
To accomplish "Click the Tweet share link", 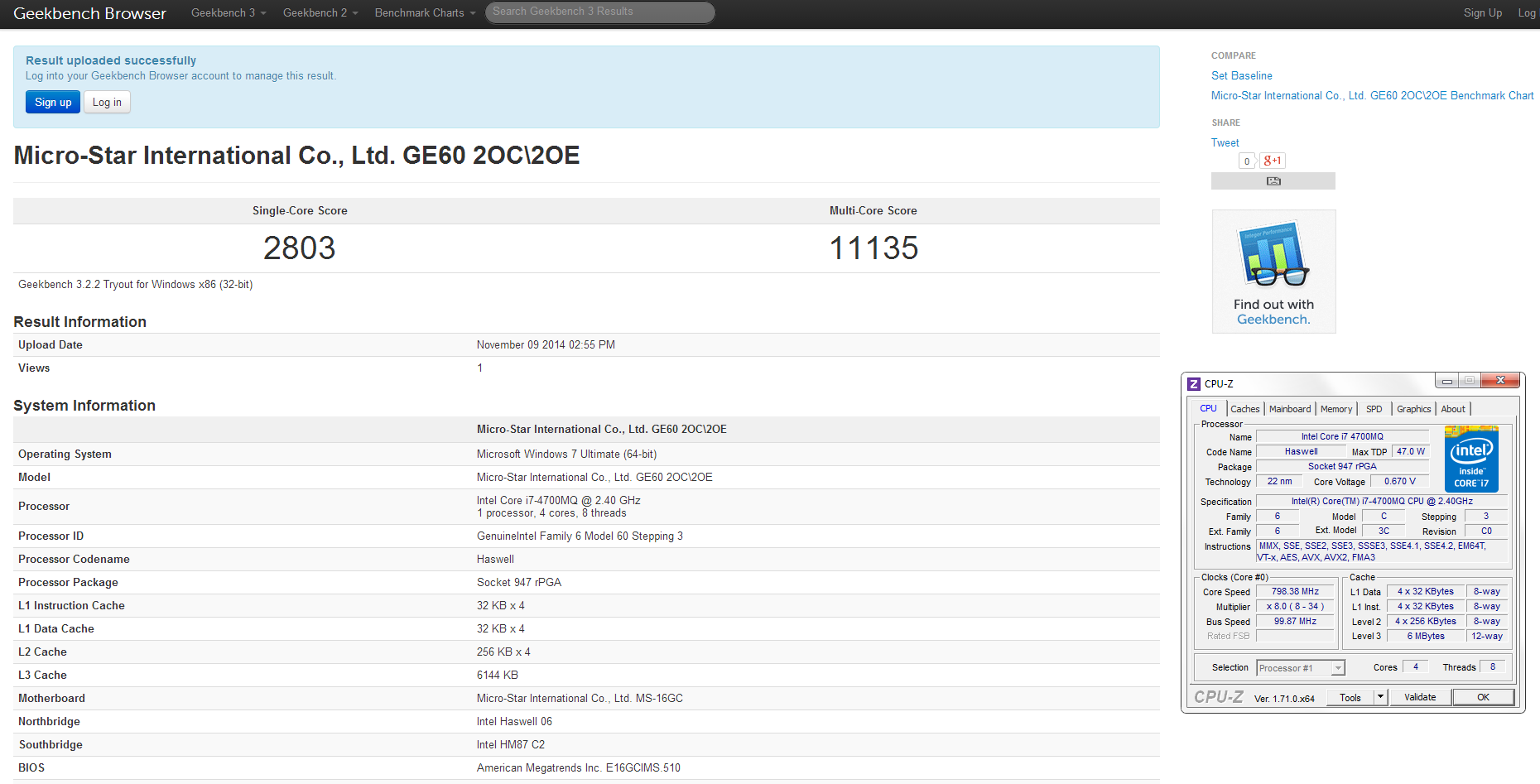I will tap(1225, 142).
